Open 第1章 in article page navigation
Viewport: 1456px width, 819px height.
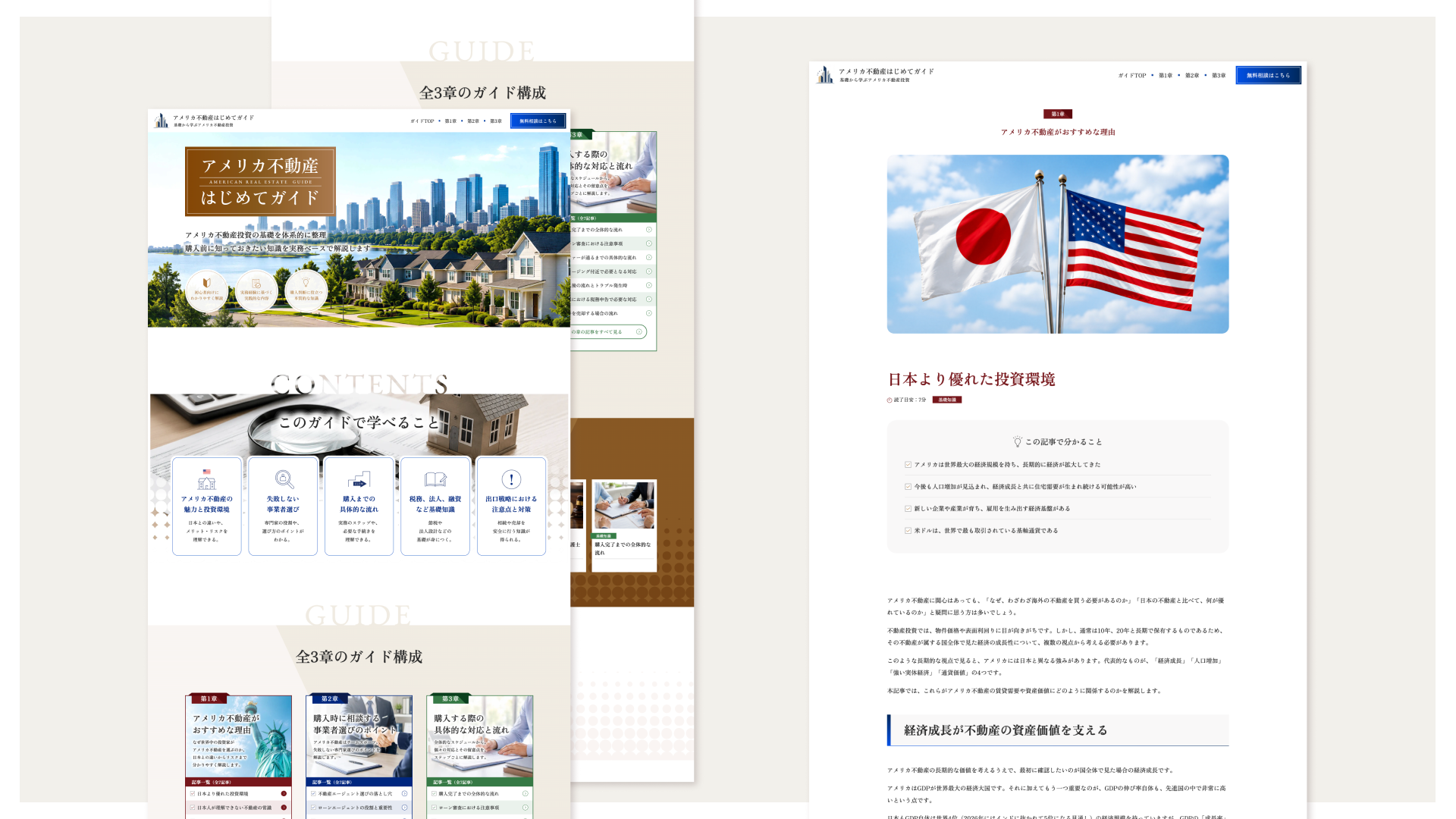1166,76
